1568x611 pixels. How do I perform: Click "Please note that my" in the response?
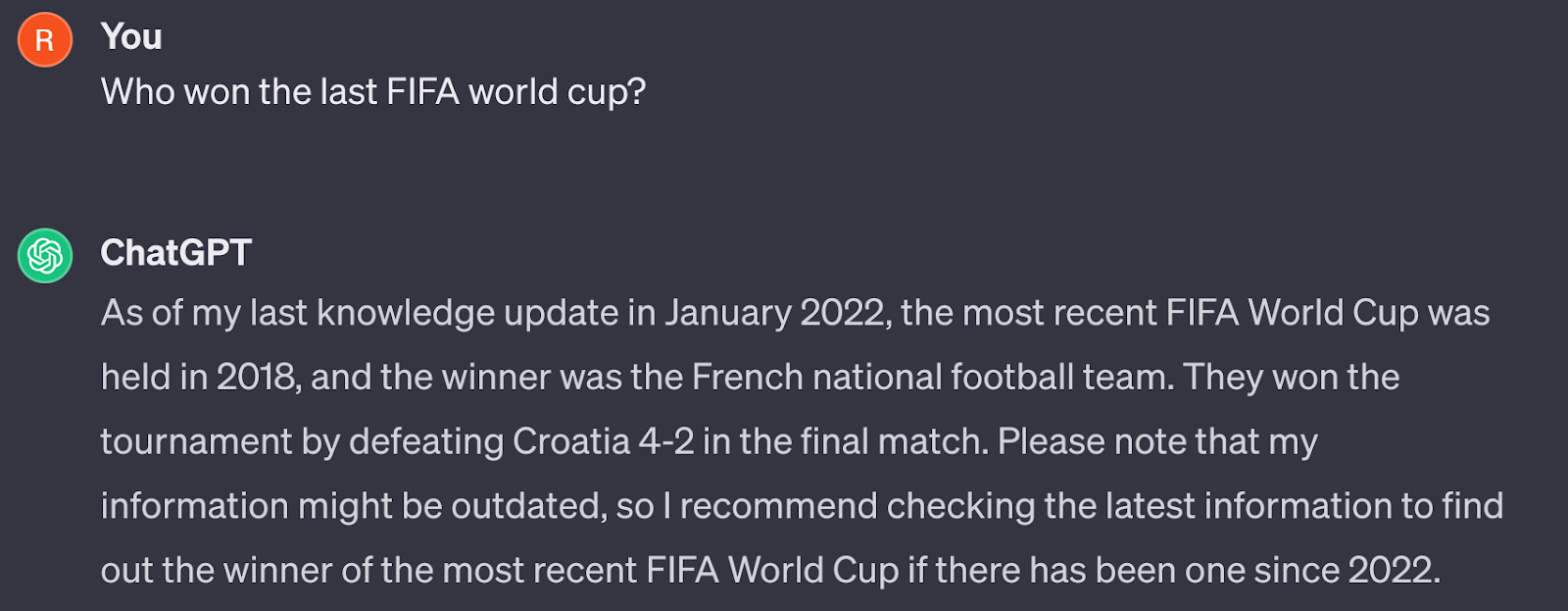coord(1156,442)
